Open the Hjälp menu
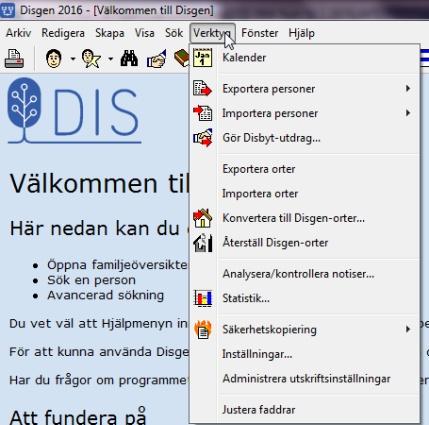 tap(301, 33)
